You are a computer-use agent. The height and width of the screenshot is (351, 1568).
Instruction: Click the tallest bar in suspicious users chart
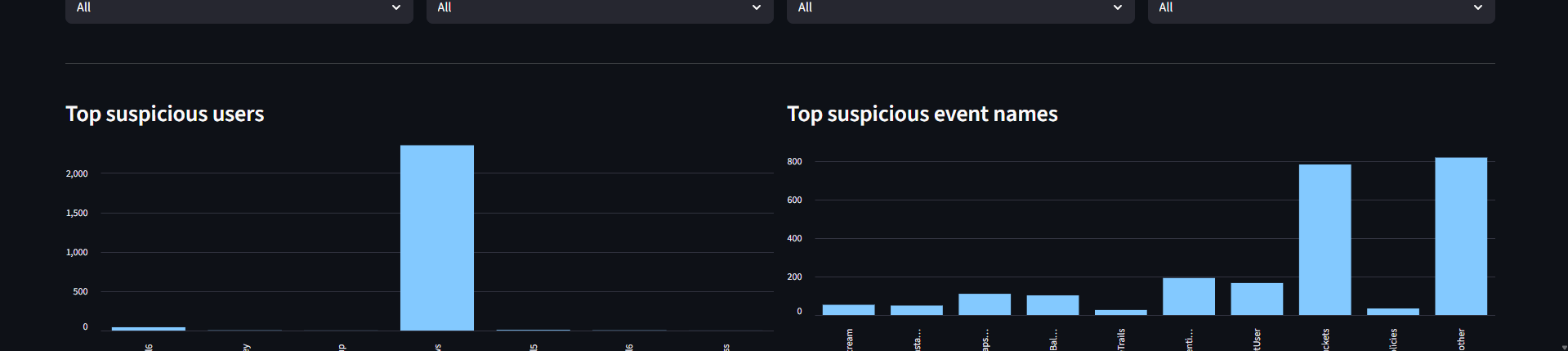(436, 237)
